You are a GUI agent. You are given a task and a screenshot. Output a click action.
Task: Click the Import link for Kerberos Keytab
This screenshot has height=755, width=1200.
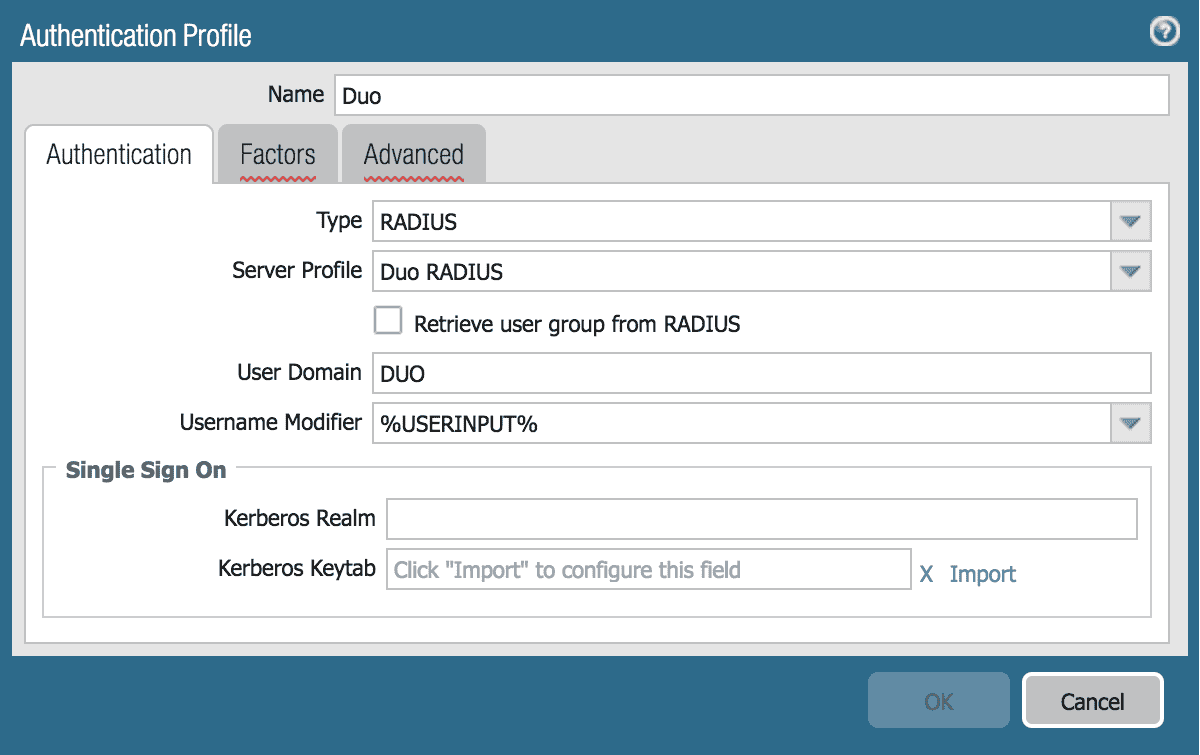point(983,574)
